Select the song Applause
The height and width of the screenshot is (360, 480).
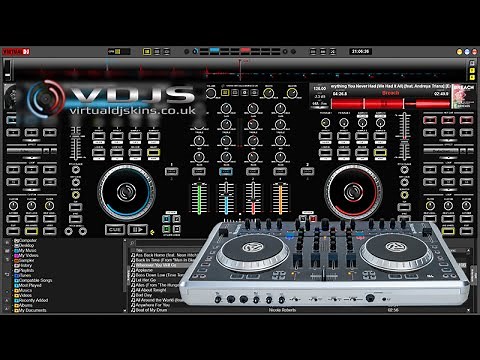click(144, 270)
